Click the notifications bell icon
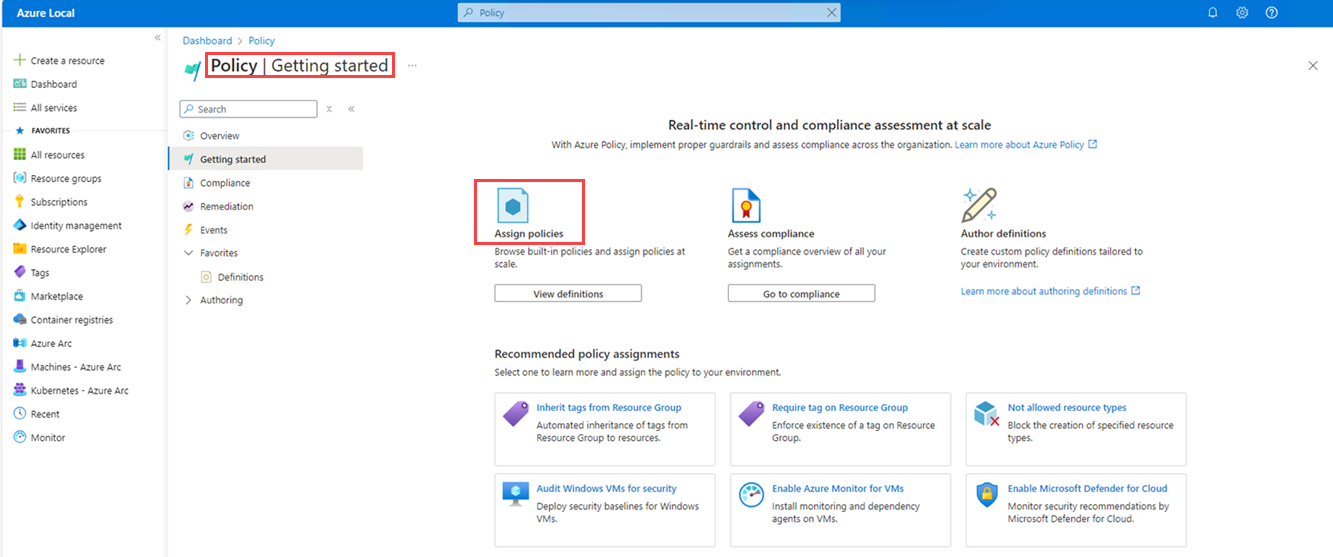The width and height of the screenshot is (1333, 557). pyautogui.click(x=1213, y=13)
